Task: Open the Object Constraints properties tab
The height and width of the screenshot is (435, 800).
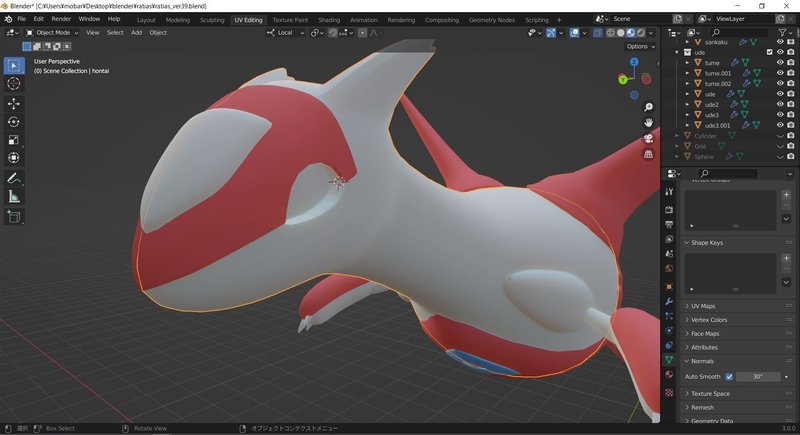Action: [x=669, y=345]
